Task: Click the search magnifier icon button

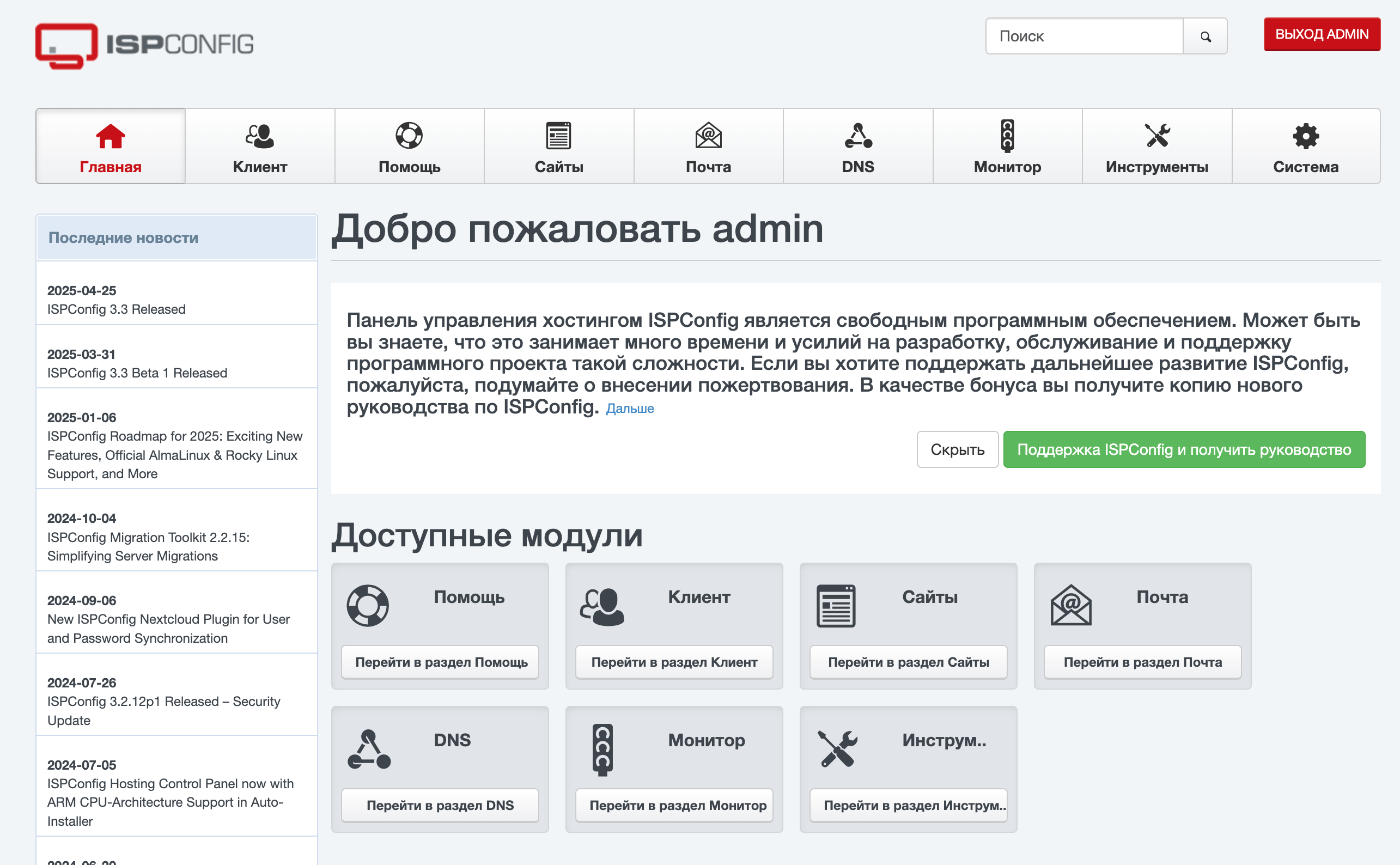Action: coord(1205,36)
